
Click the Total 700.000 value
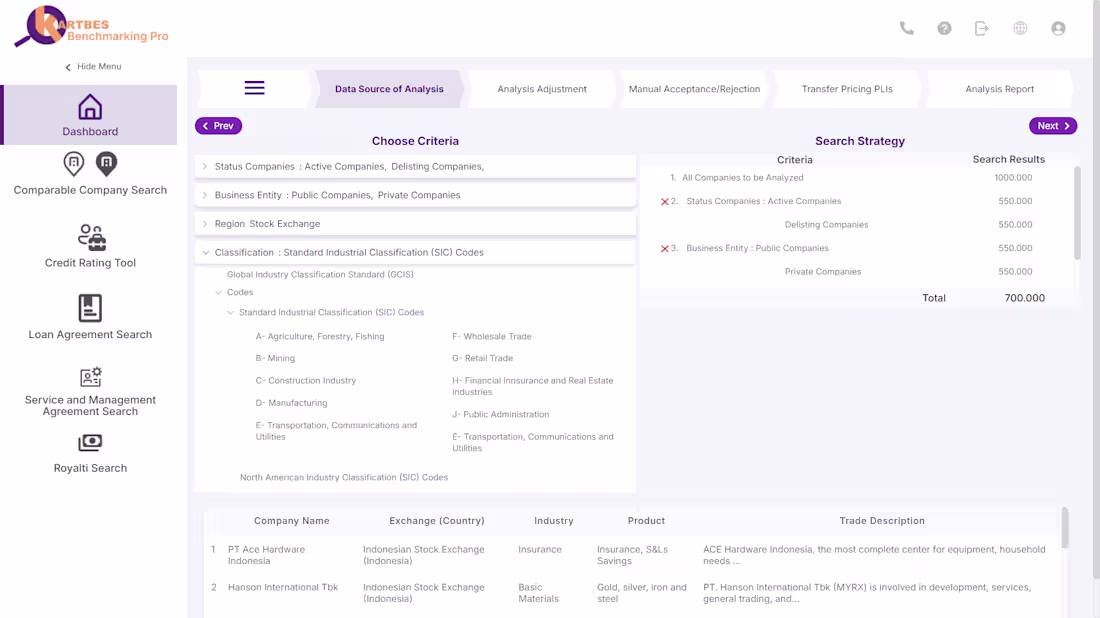(x=1024, y=298)
